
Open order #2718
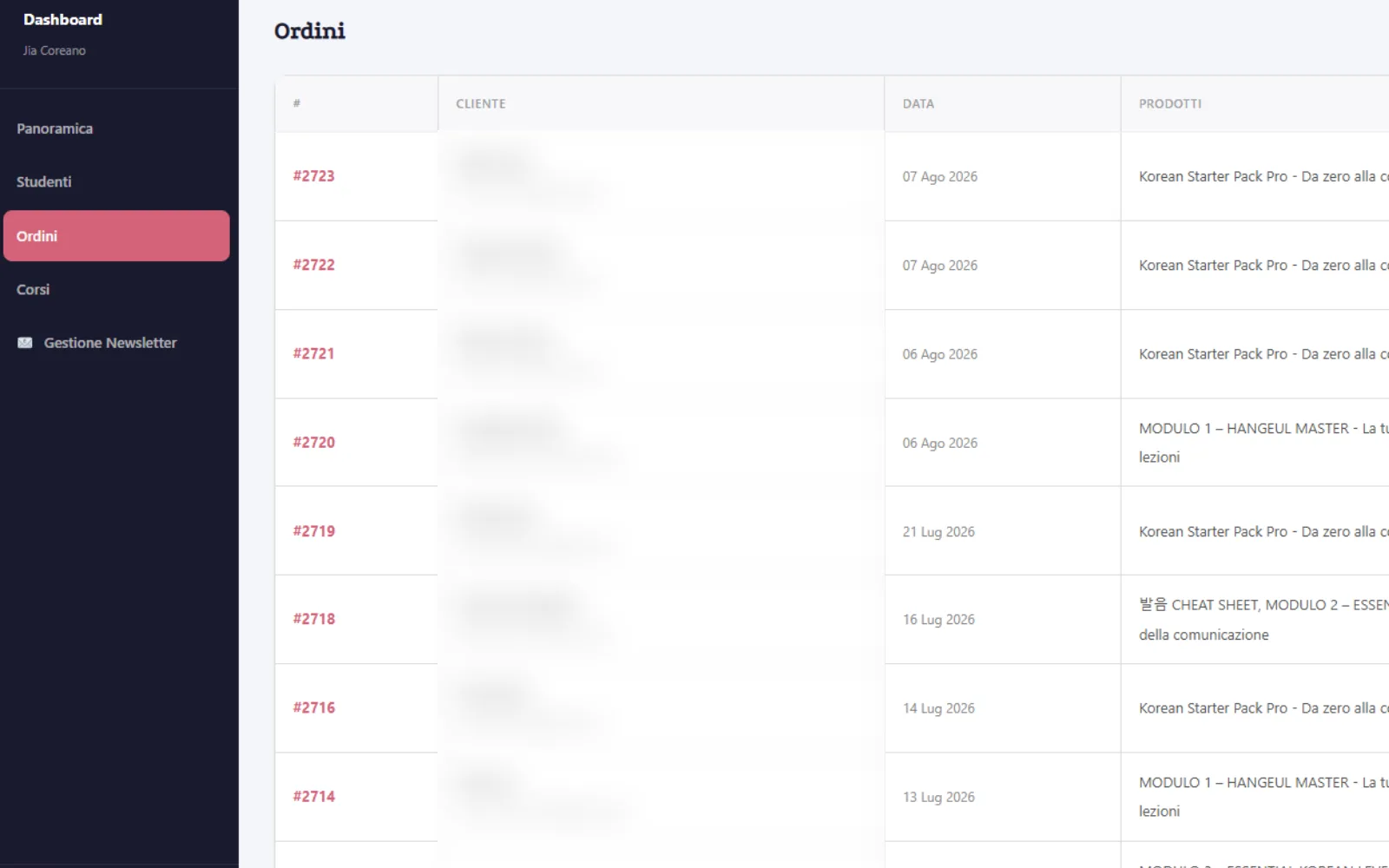pyautogui.click(x=313, y=619)
